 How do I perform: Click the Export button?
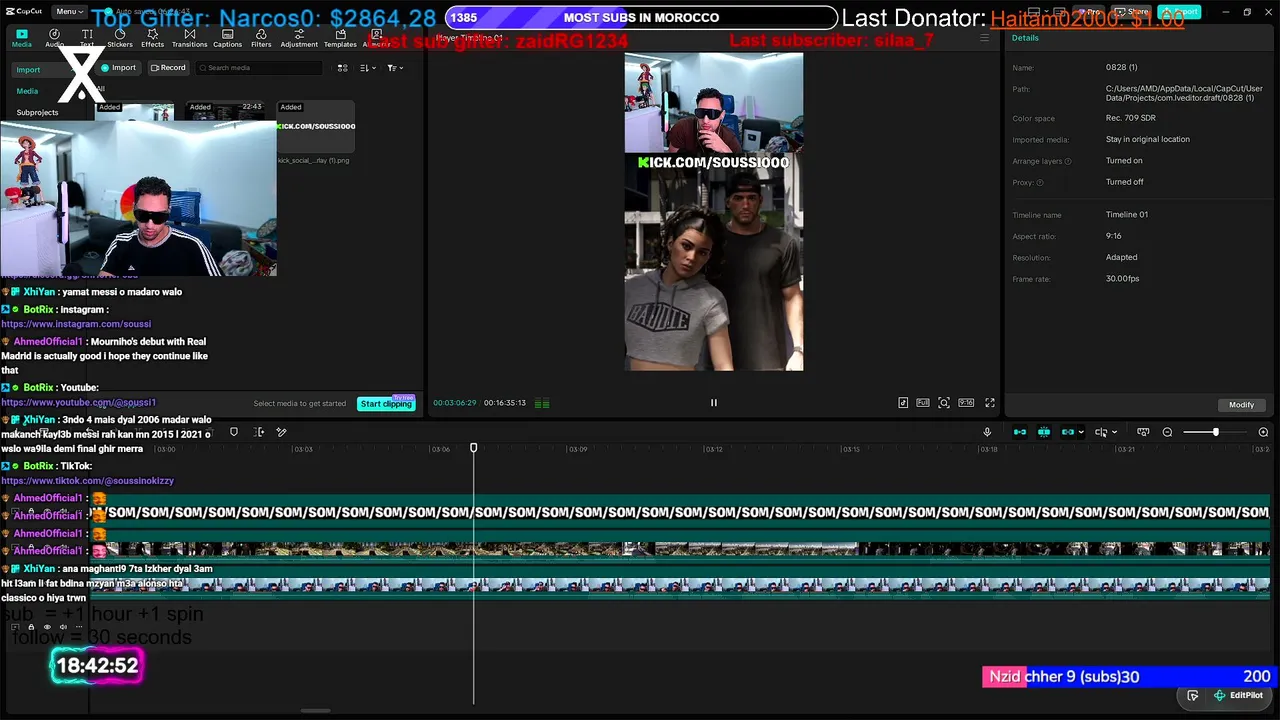pos(1180,12)
